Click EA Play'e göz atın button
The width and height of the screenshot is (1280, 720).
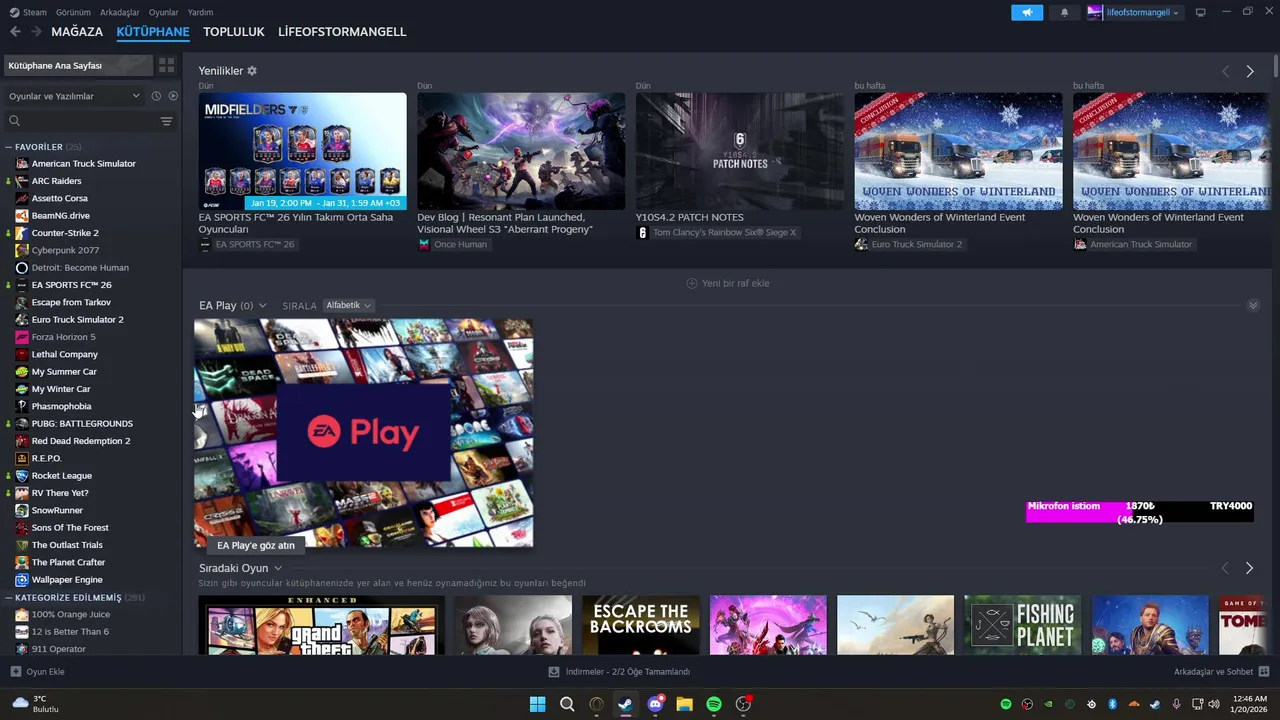pos(256,545)
